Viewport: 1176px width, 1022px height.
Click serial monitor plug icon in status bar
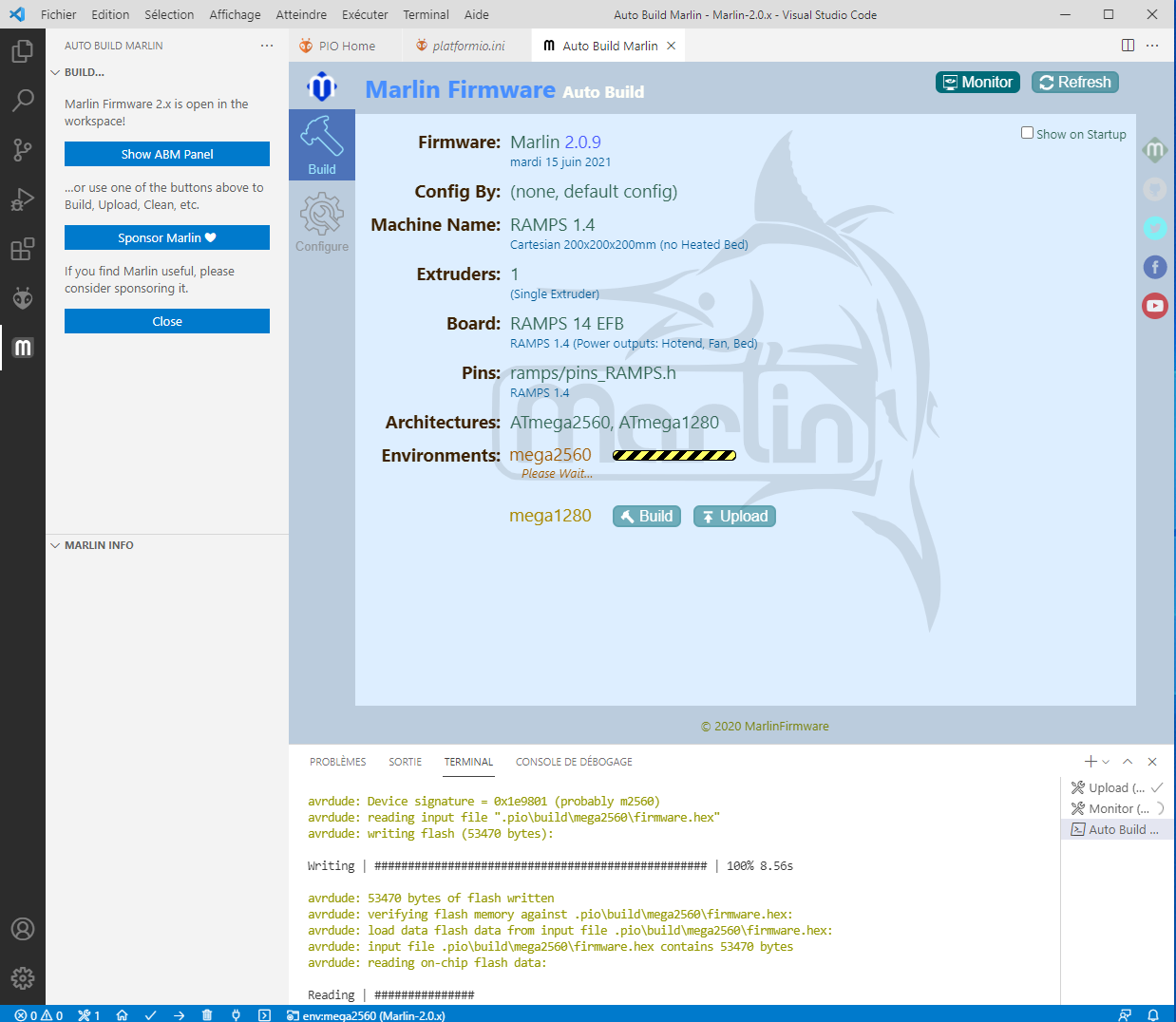(236, 1014)
